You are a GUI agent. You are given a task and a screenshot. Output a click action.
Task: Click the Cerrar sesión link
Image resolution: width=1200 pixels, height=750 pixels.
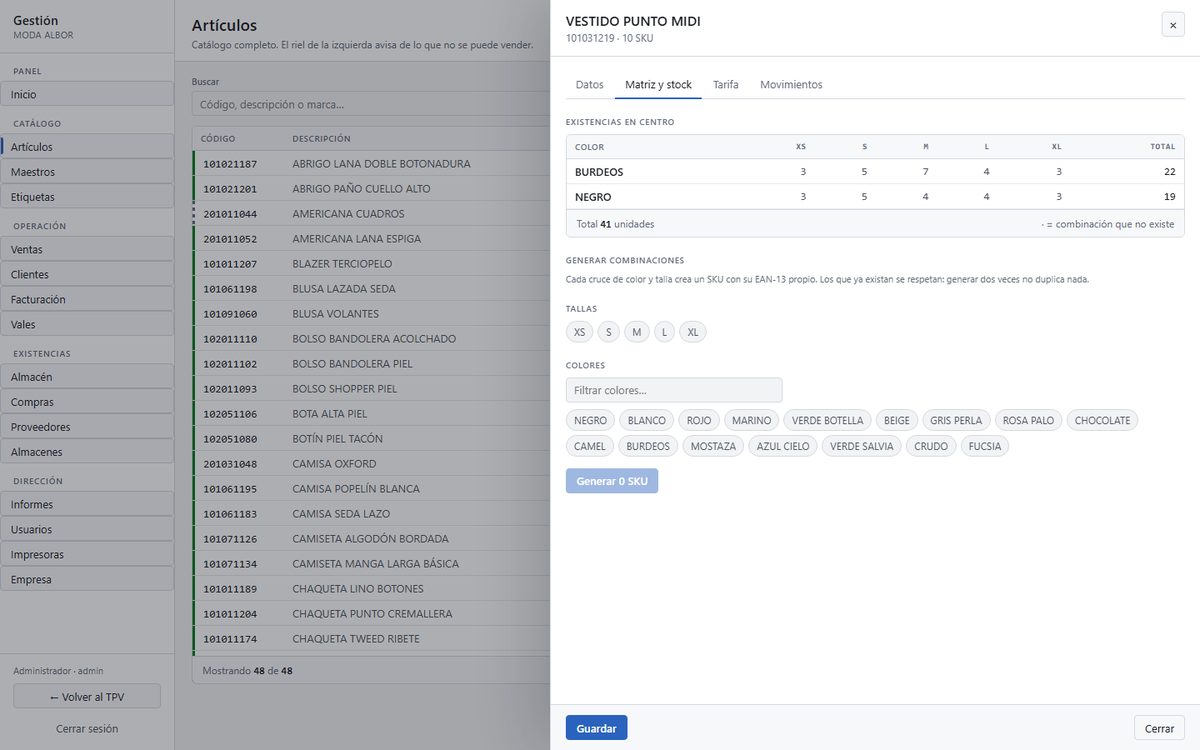tap(87, 729)
